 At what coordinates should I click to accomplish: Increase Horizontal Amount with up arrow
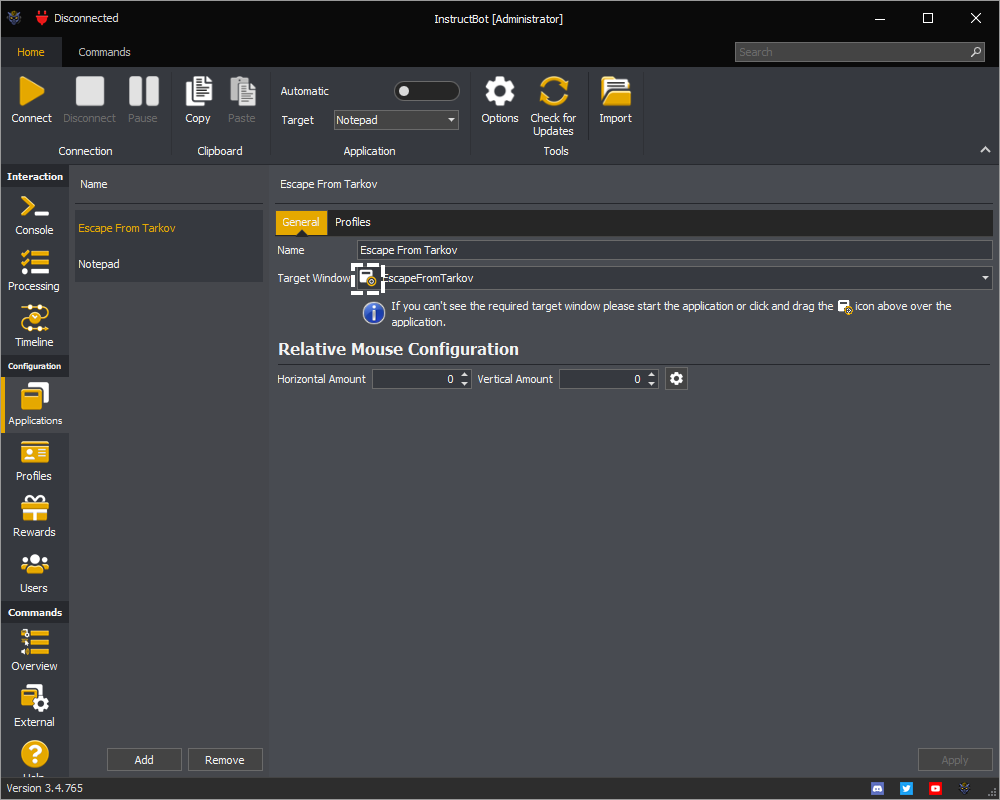coord(465,375)
